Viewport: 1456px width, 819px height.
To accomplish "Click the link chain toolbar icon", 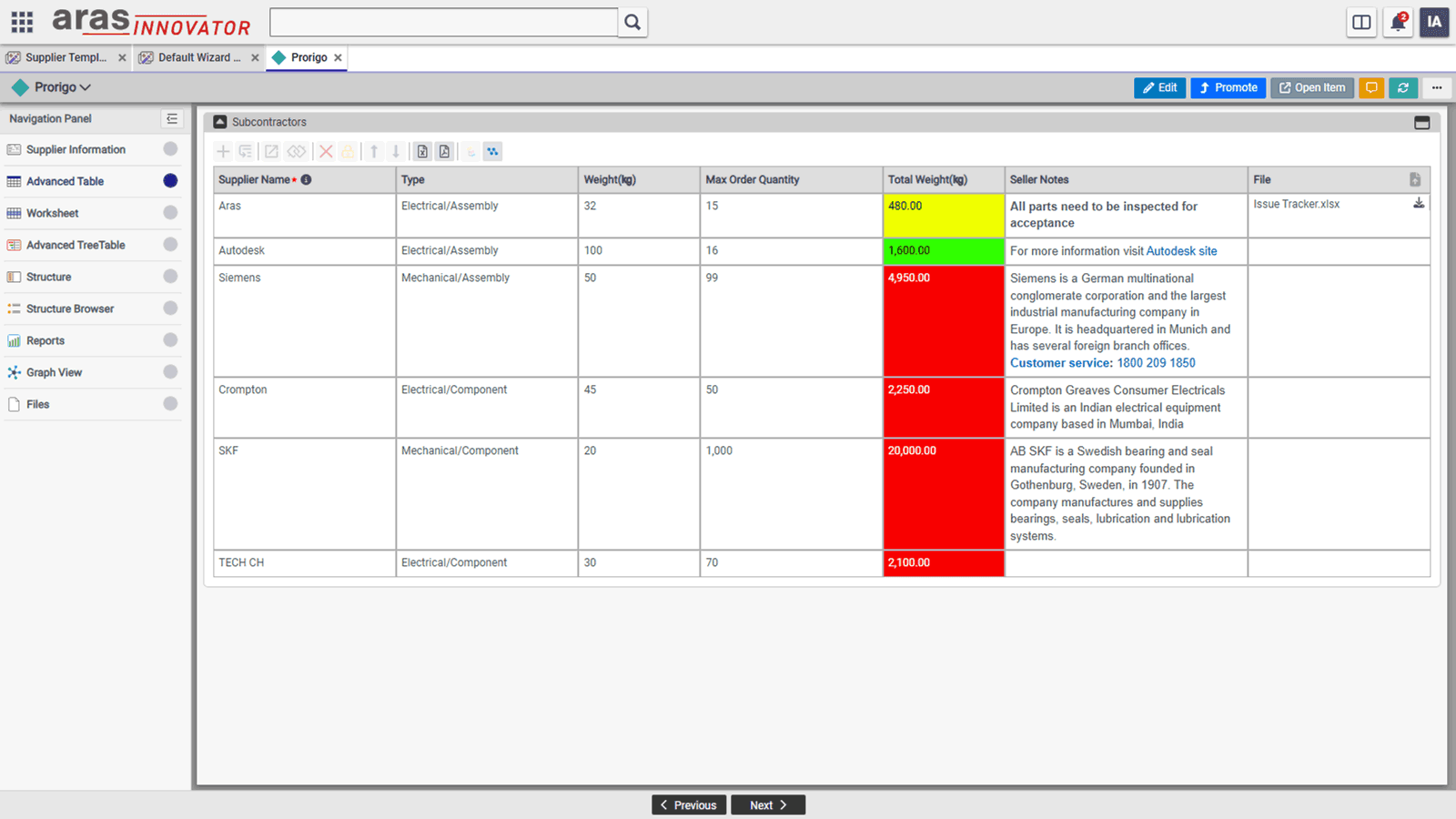I will (297, 152).
